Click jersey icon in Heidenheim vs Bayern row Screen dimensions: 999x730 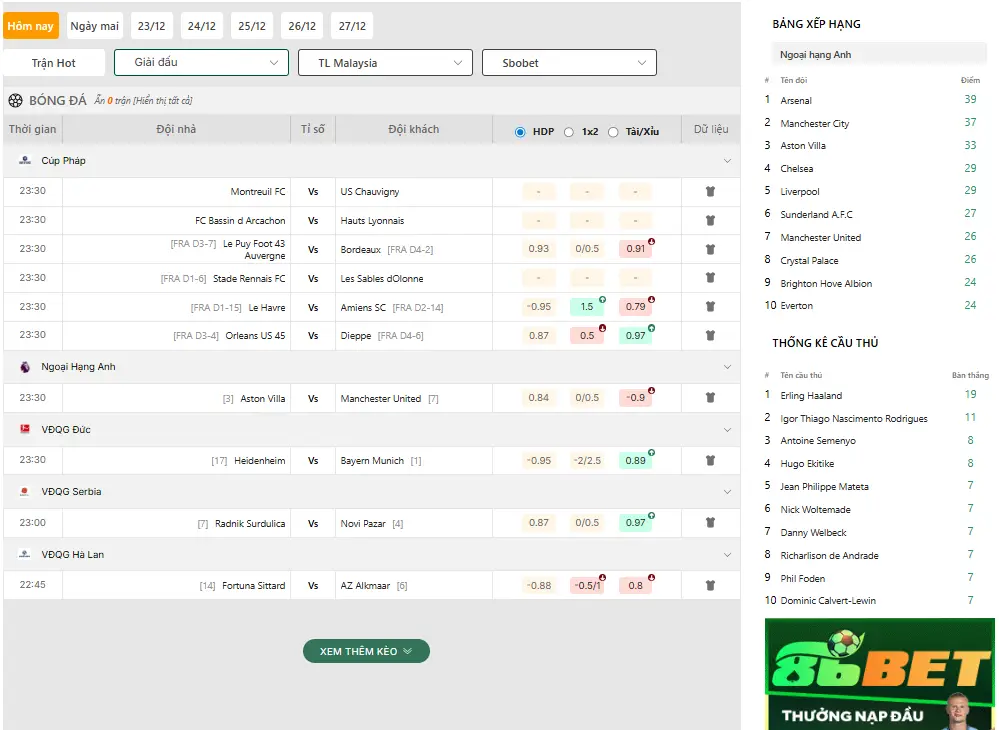pyautogui.click(x=710, y=461)
